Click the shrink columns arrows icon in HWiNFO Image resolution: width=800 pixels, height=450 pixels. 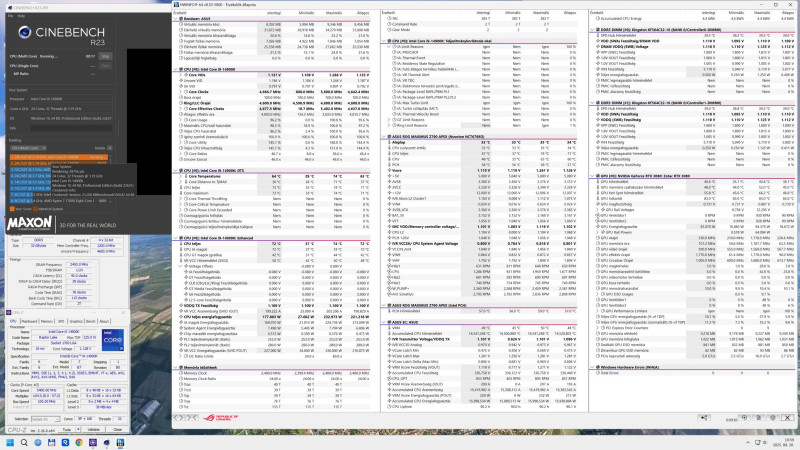coord(192,417)
